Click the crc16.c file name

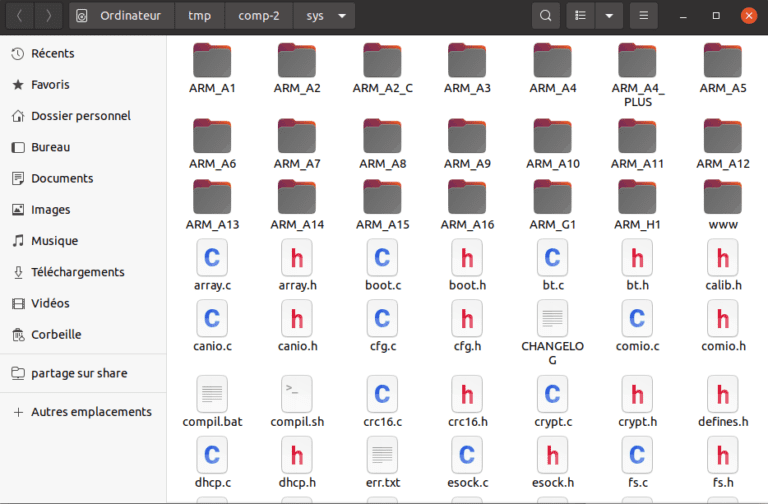pyautogui.click(x=383, y=422)
